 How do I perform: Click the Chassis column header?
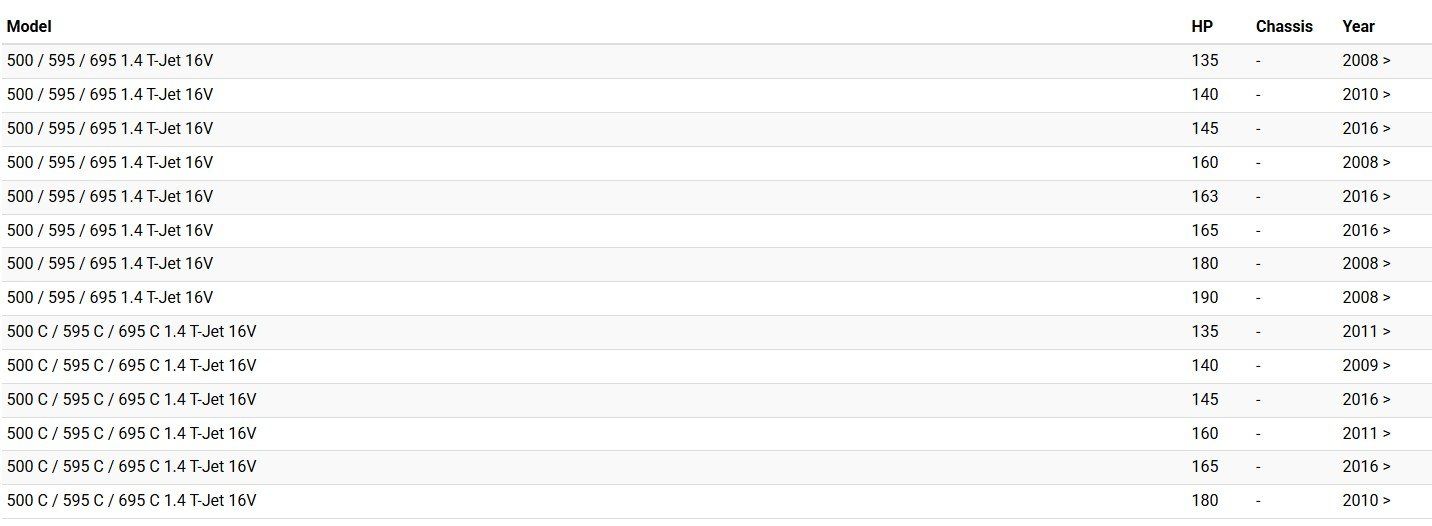(1284, 26)
